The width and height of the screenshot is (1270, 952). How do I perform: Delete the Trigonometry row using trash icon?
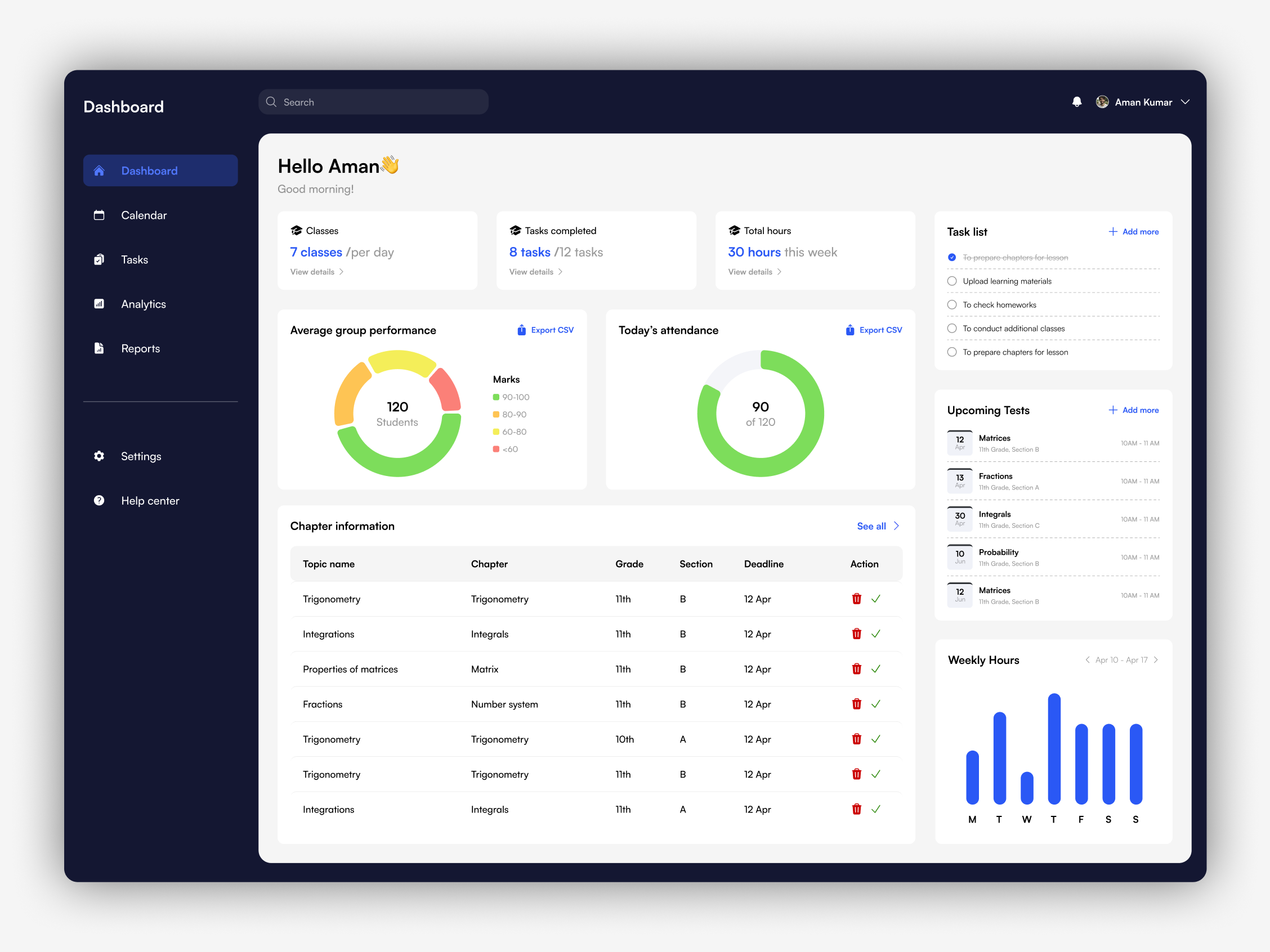(856, 599)
